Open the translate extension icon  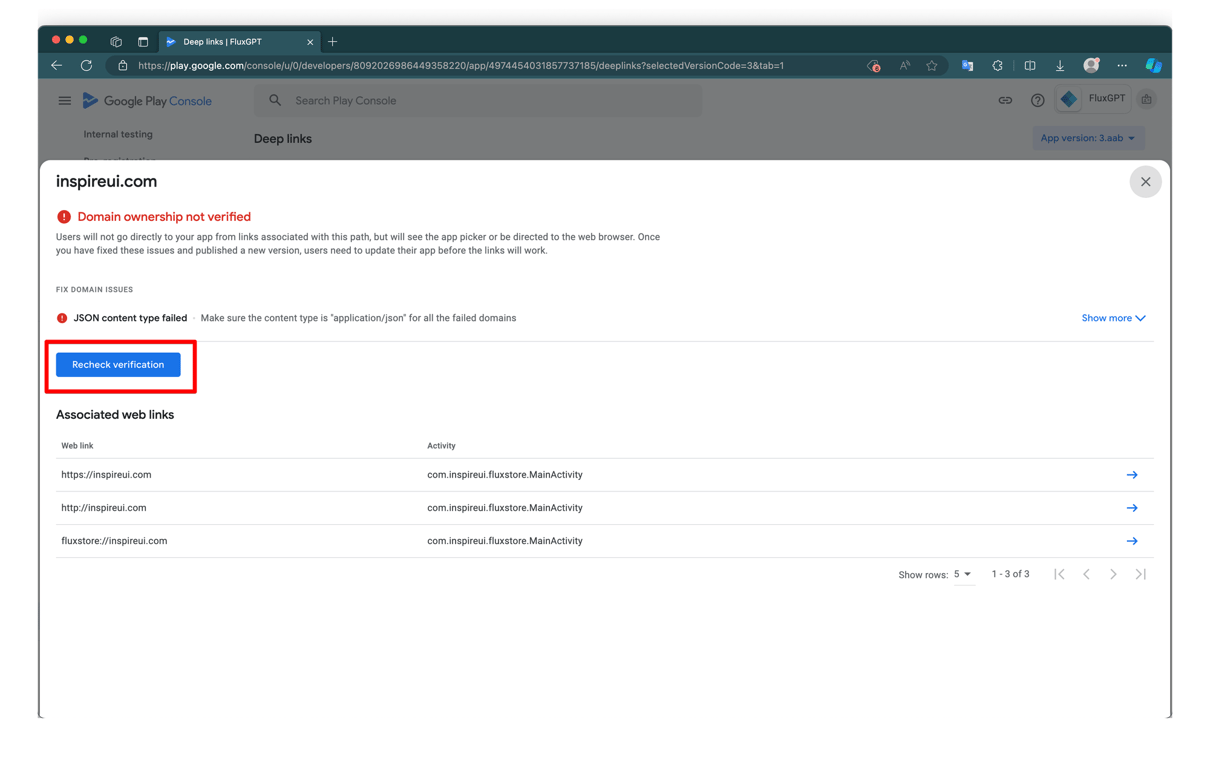point(967,66)
